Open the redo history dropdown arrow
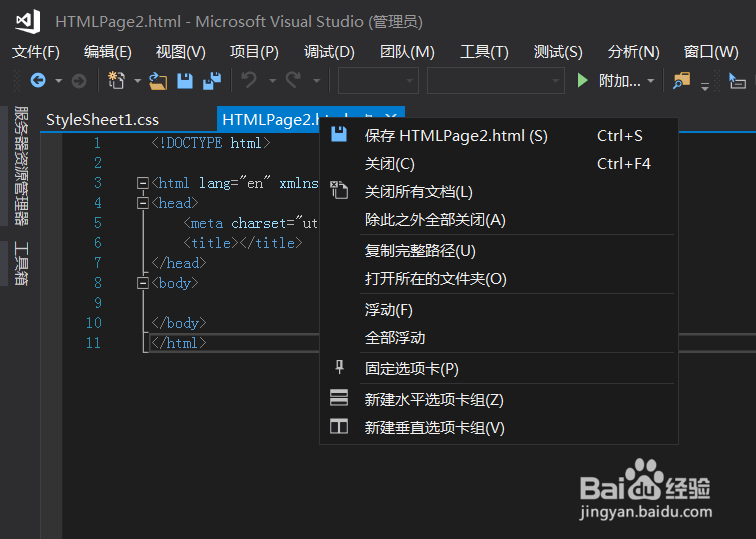 click(x=317, y=81)
